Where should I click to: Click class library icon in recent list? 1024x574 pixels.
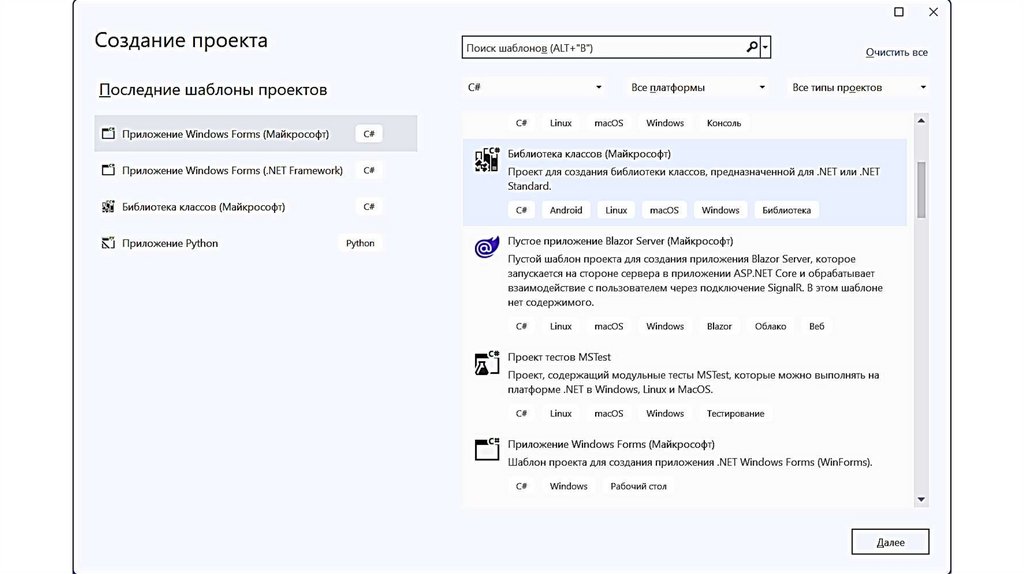[x=108, y=206]
